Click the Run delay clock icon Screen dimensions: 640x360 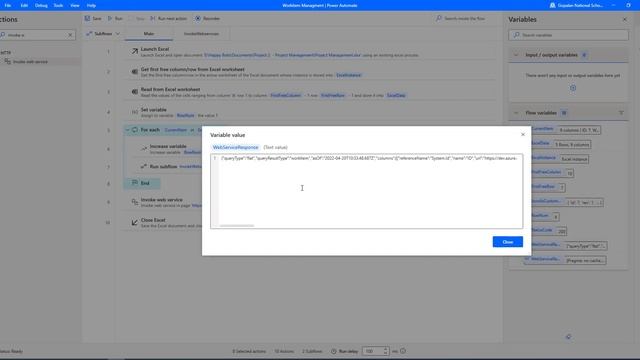click(333, 351)
